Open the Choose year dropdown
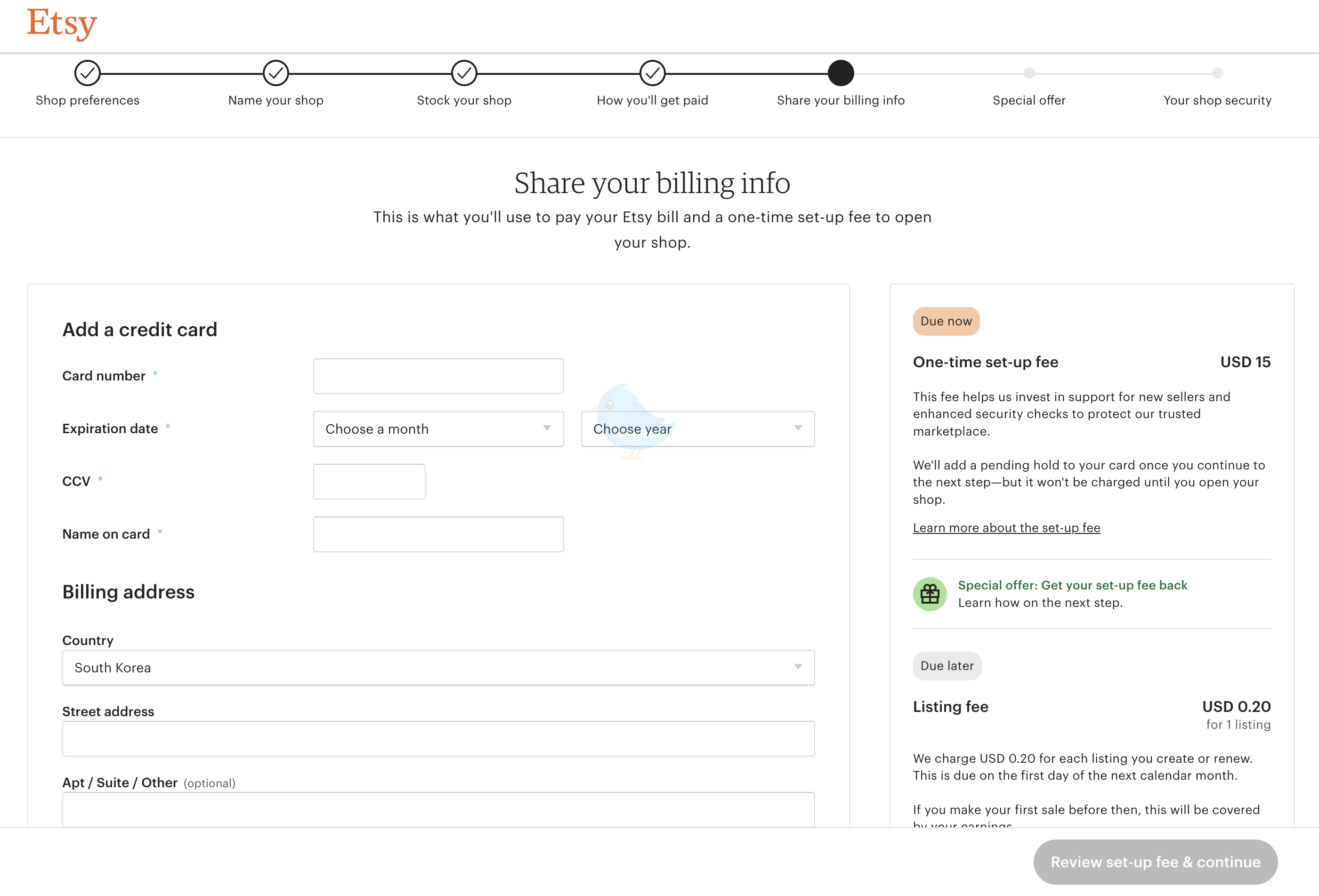1319x896 pixels. 697,429
